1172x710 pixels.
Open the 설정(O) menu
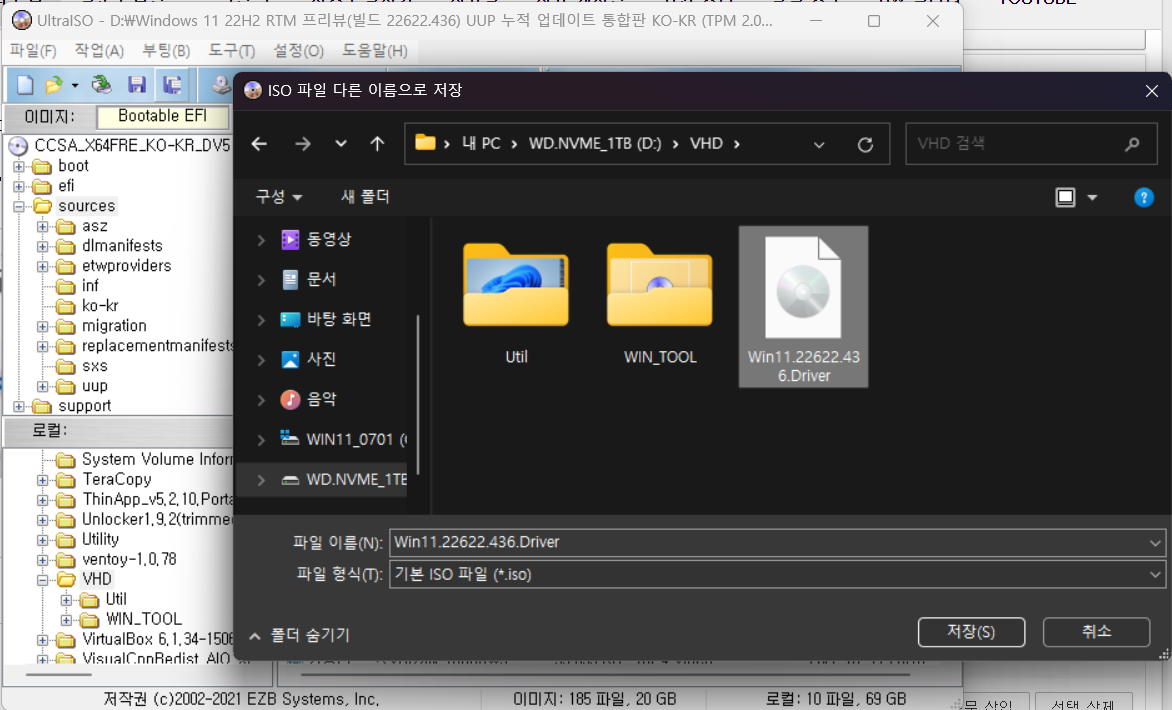tap(298, 51)
